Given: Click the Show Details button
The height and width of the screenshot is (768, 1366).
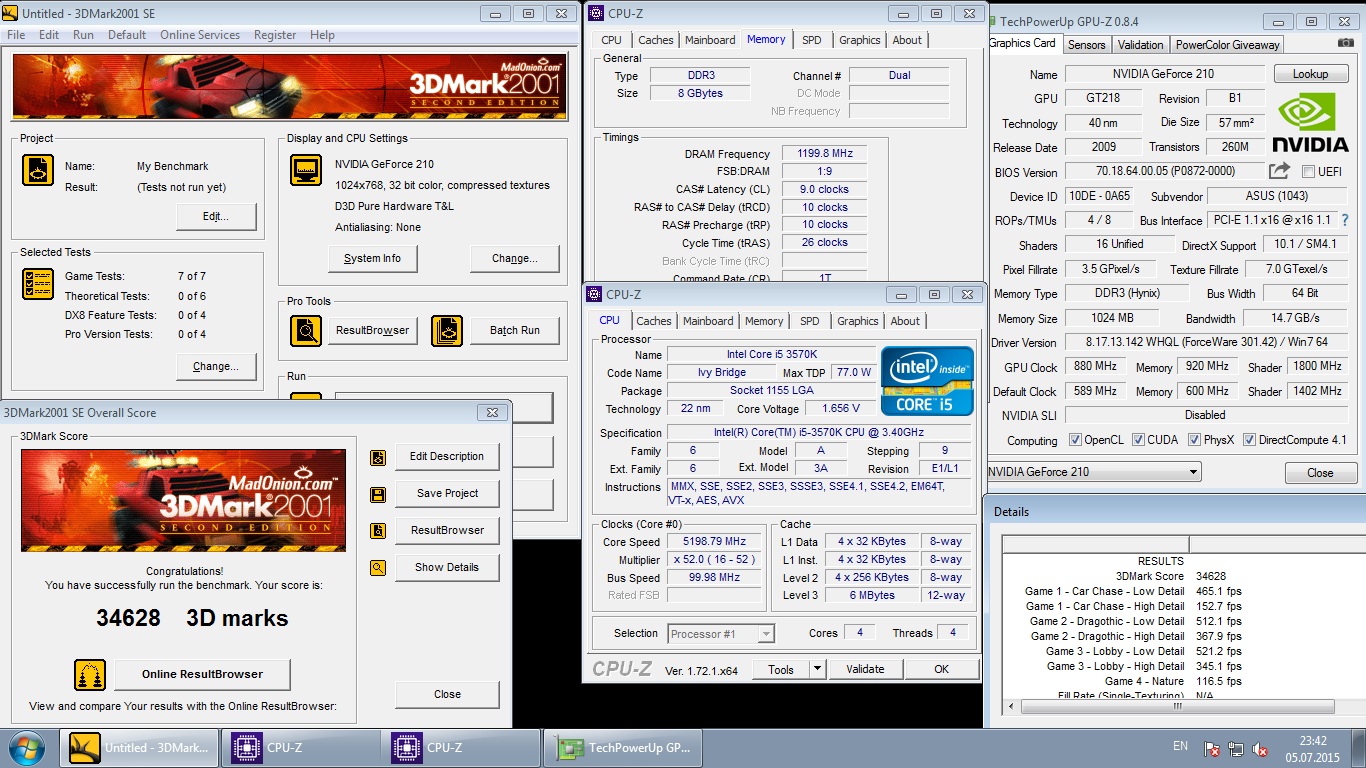Looking at the screenshot, I should (447, 567).
